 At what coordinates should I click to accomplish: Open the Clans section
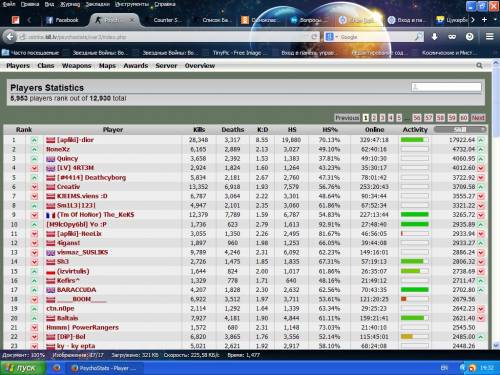click(x=46, y=66)
